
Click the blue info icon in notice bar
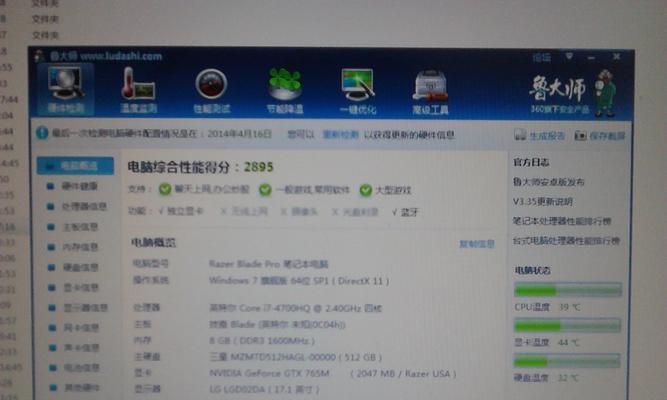[42, 133]
